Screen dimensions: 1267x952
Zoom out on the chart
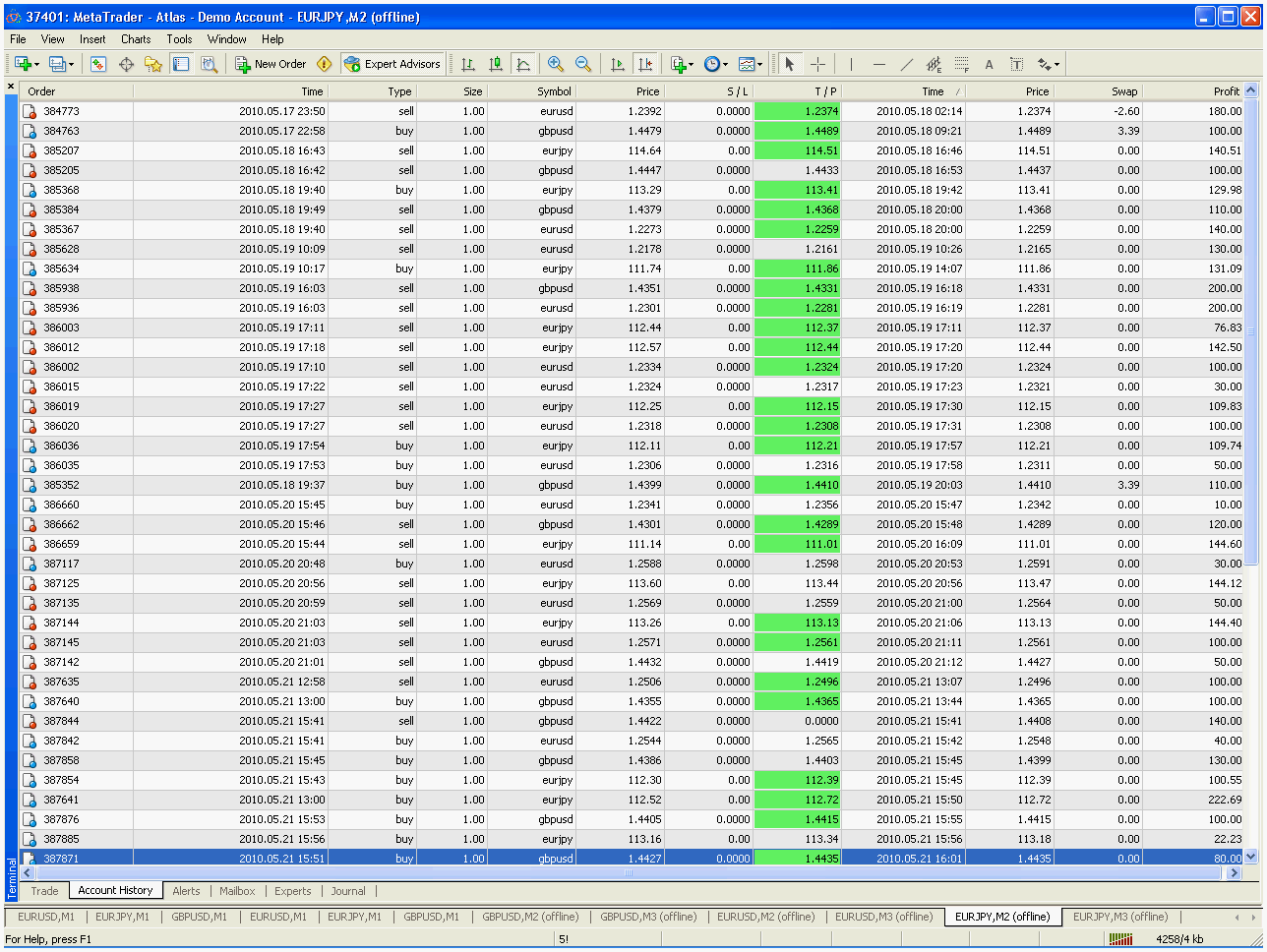click(x=583, y=64)
